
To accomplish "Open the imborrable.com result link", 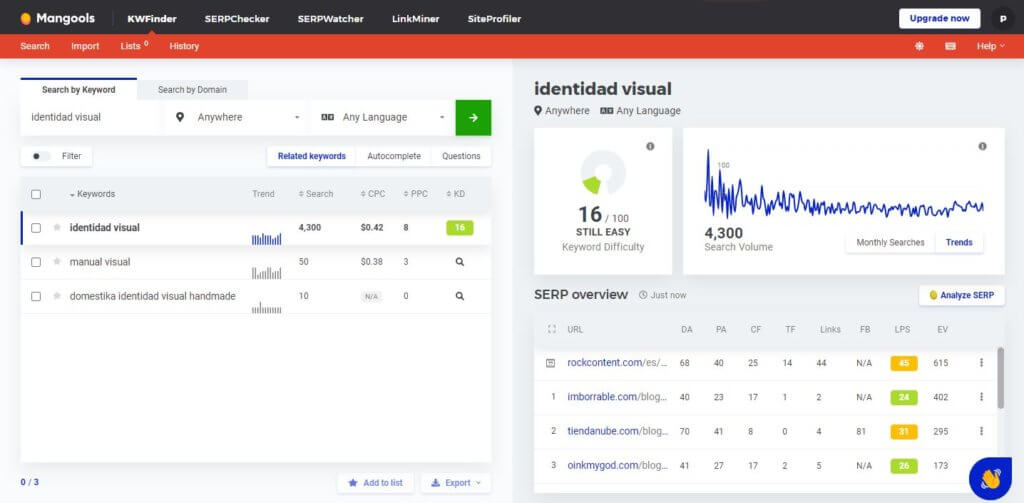I will click(x=617, y=397).
